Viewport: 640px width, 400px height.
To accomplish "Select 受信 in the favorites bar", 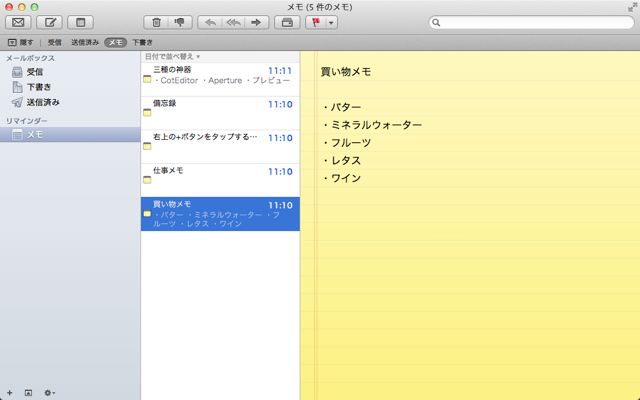I will pyautogui.click(x=55, y=42).
